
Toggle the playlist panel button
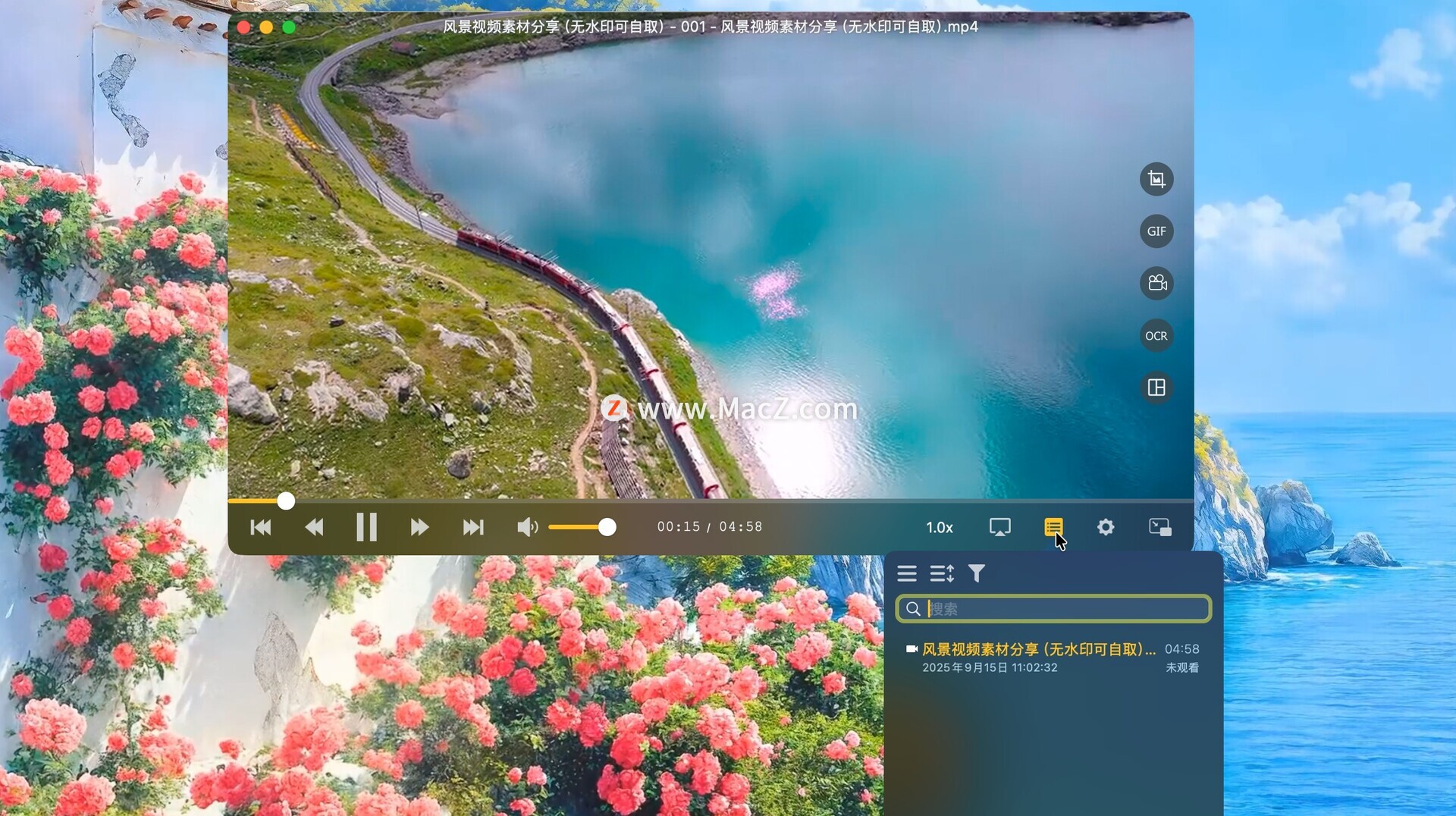pos(1053,527)
